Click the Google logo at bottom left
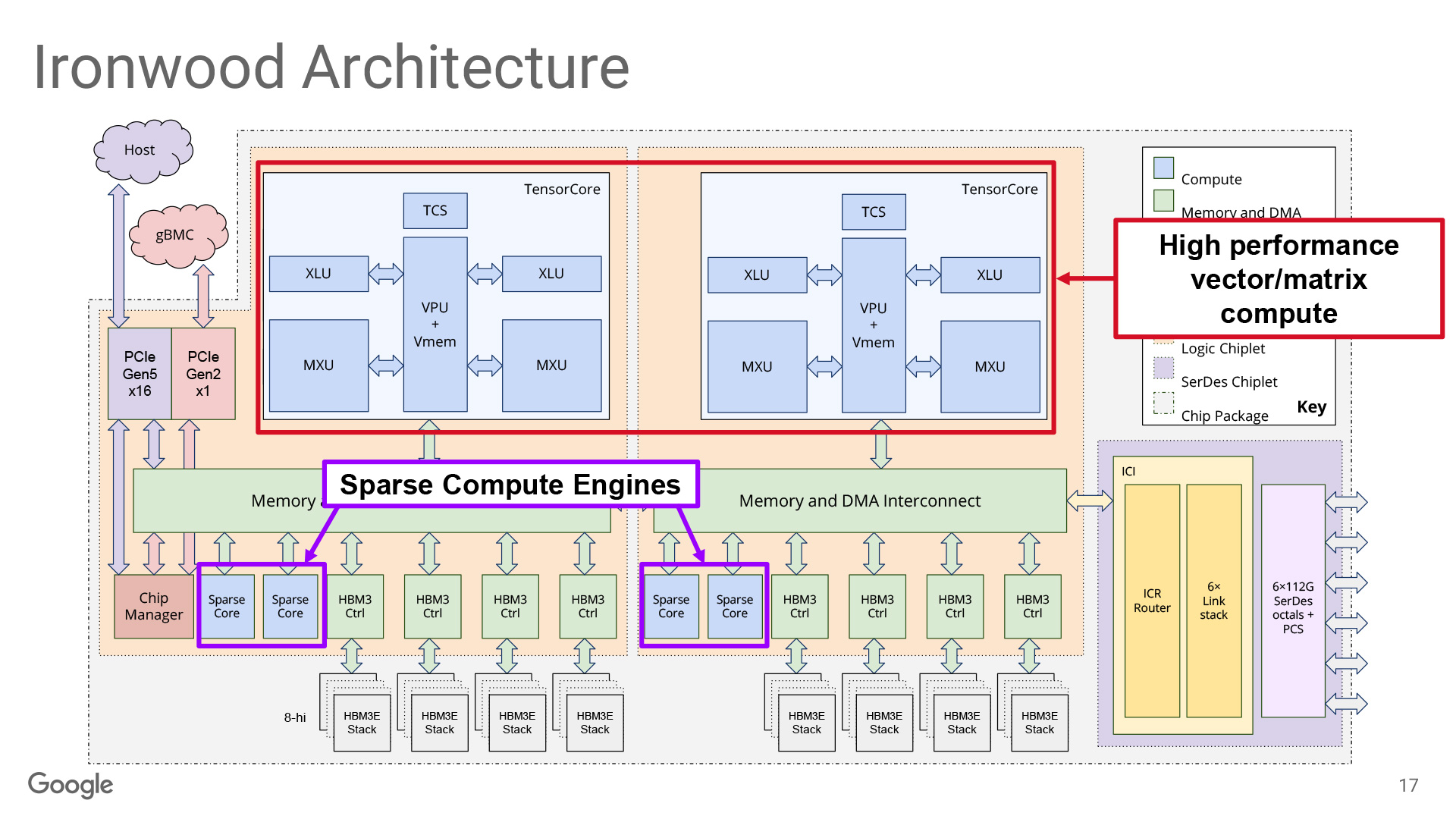This screenshot has height=819, width=1456. (x=71, y=785)
